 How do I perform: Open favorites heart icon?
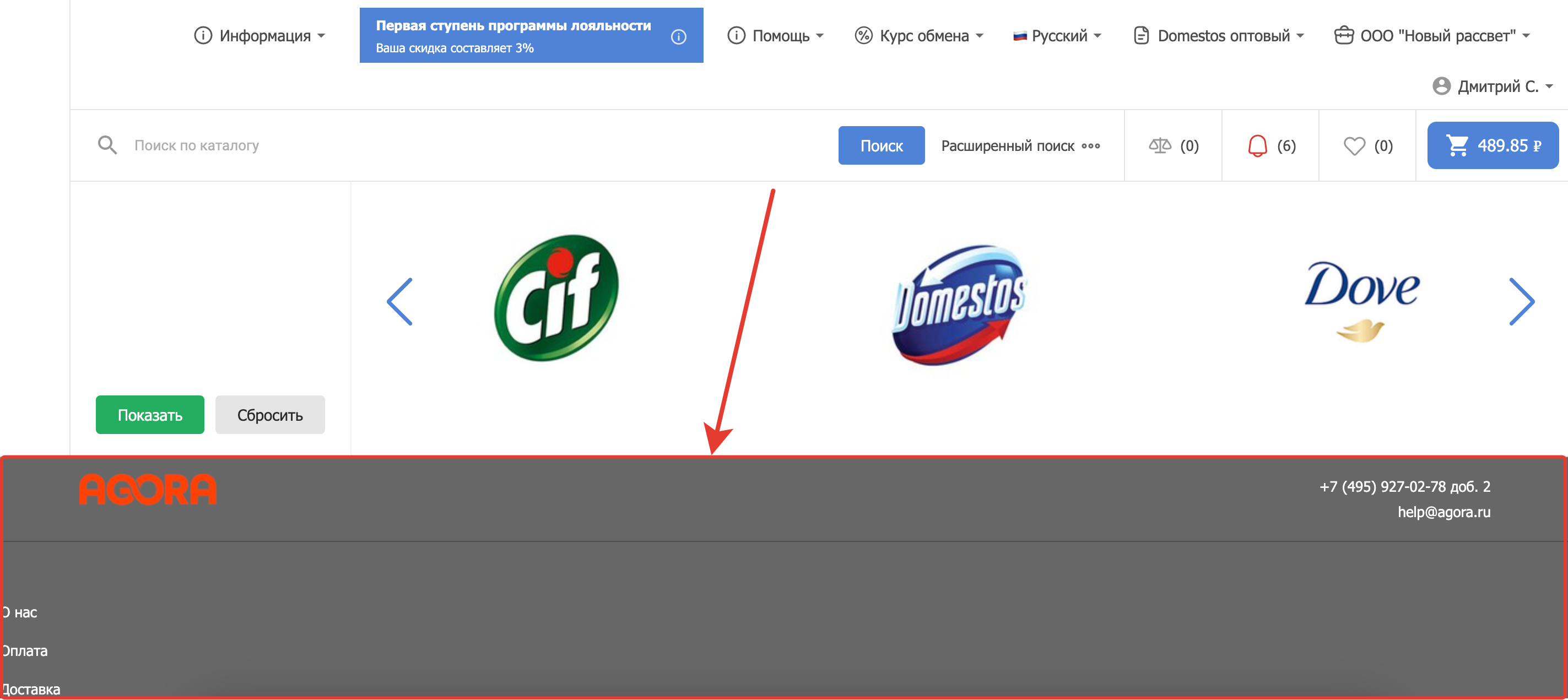pos(1354,145)
